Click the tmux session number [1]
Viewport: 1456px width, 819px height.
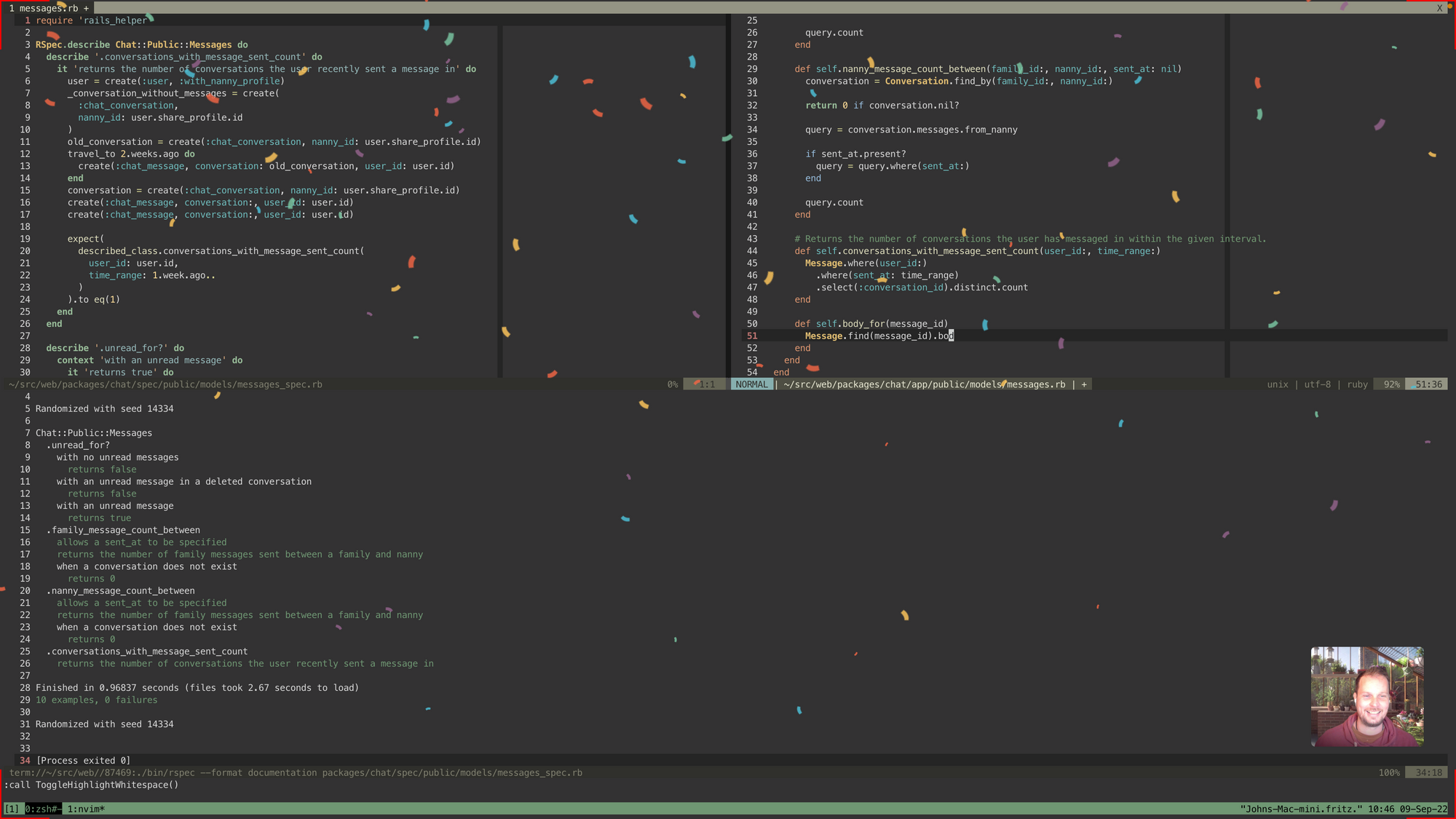point(12,809)
